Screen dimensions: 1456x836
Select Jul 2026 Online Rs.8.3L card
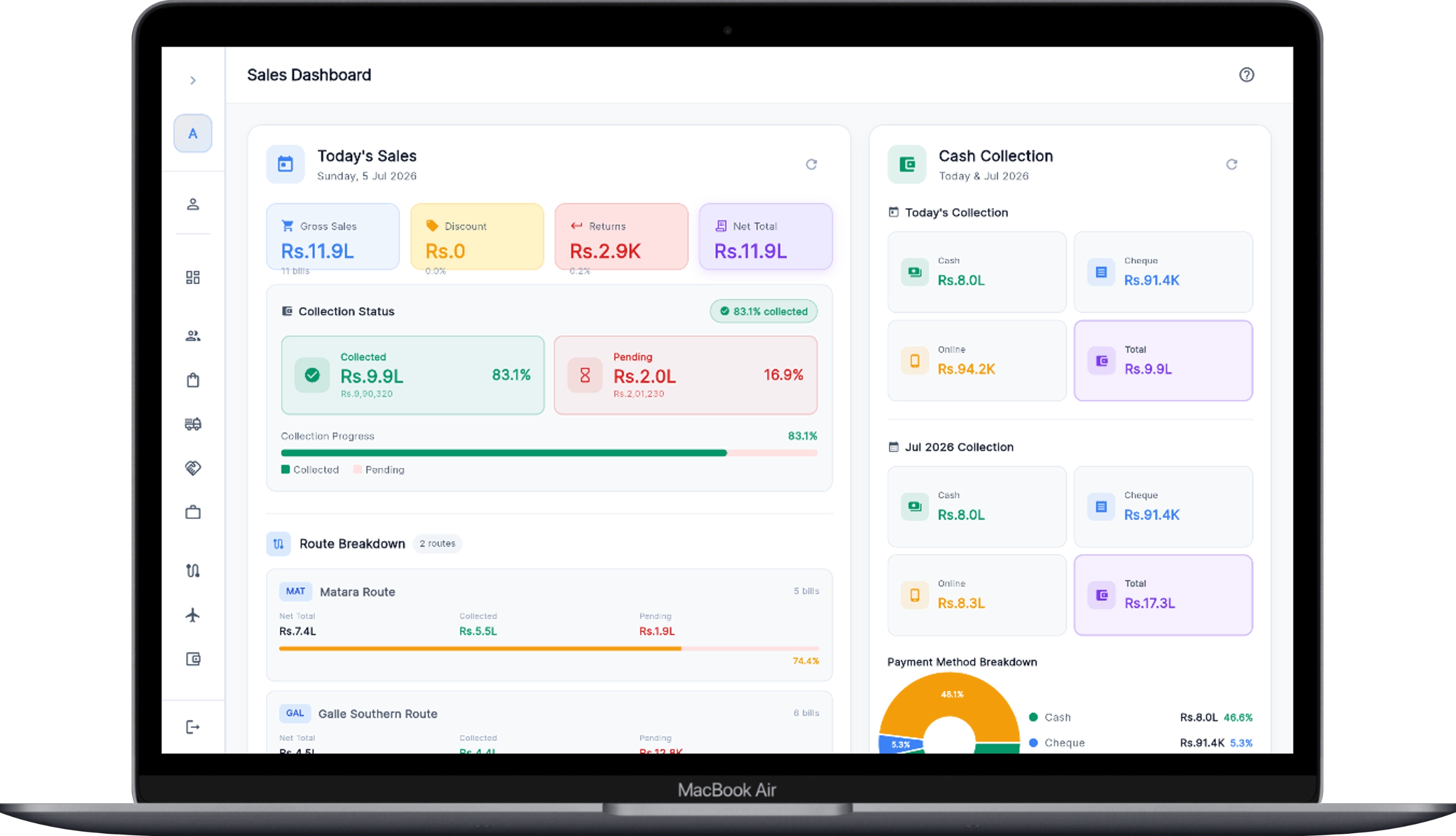pos(977,595)
